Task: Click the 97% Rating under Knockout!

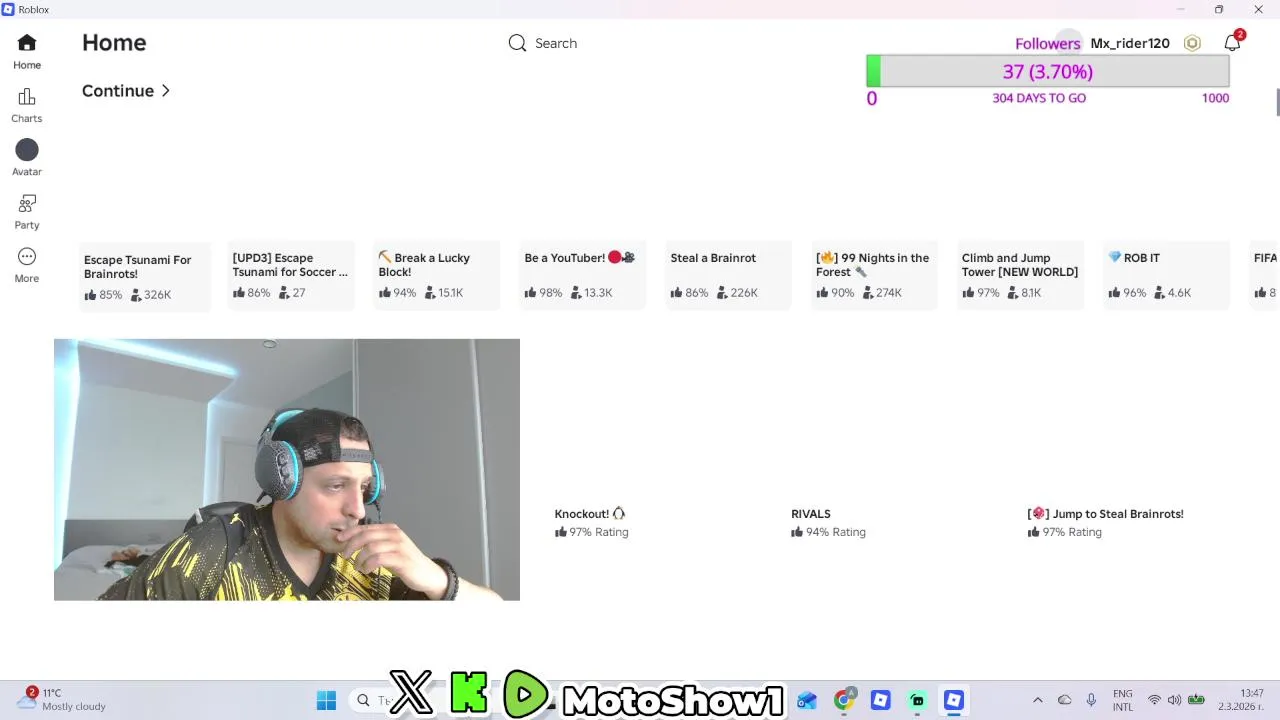Action: point(591,532)
